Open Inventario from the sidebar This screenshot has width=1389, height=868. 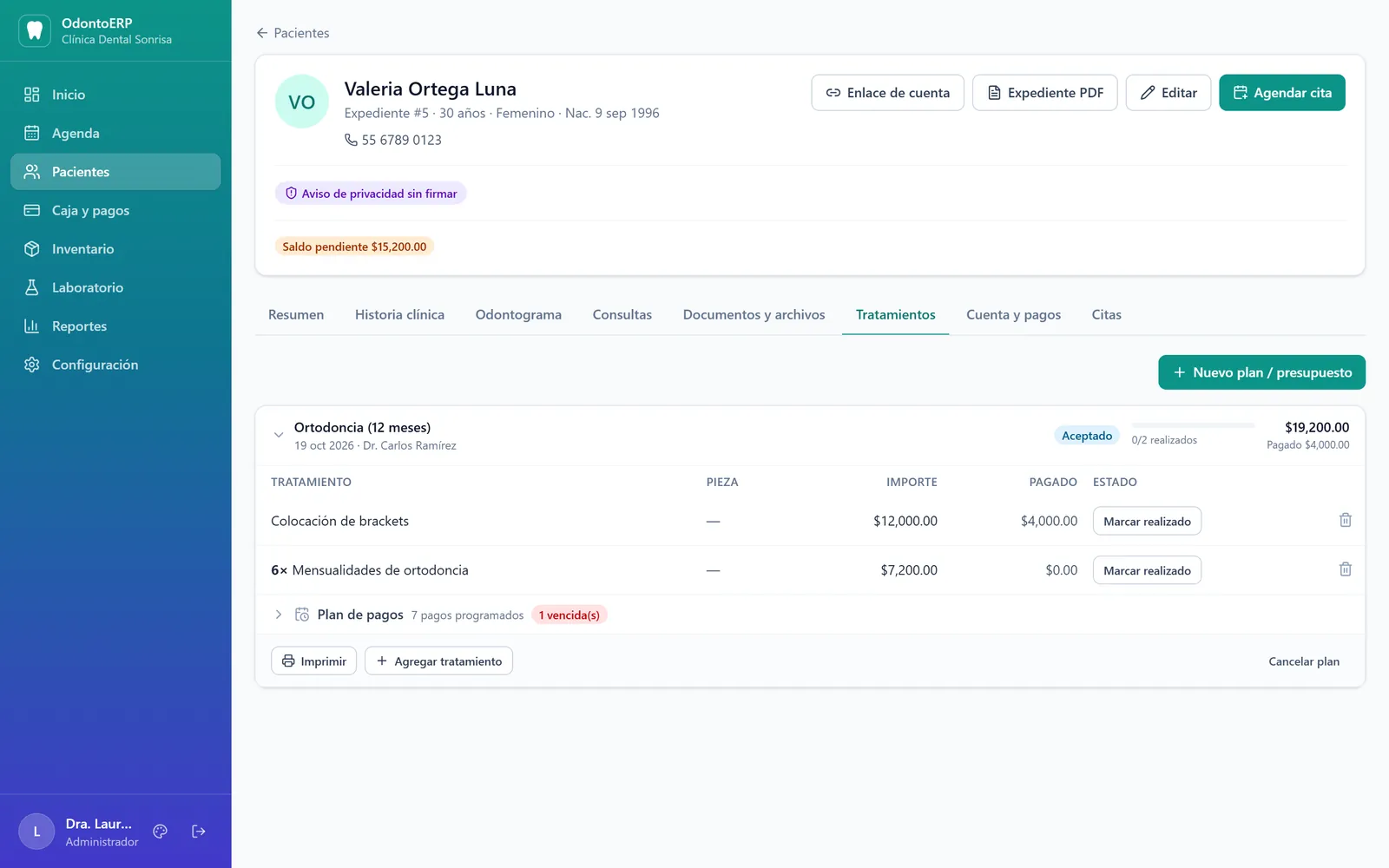pos(115,249)
